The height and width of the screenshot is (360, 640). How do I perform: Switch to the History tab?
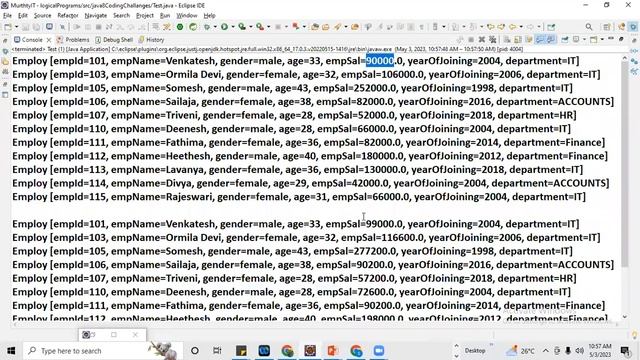click(x=151, y=40)
